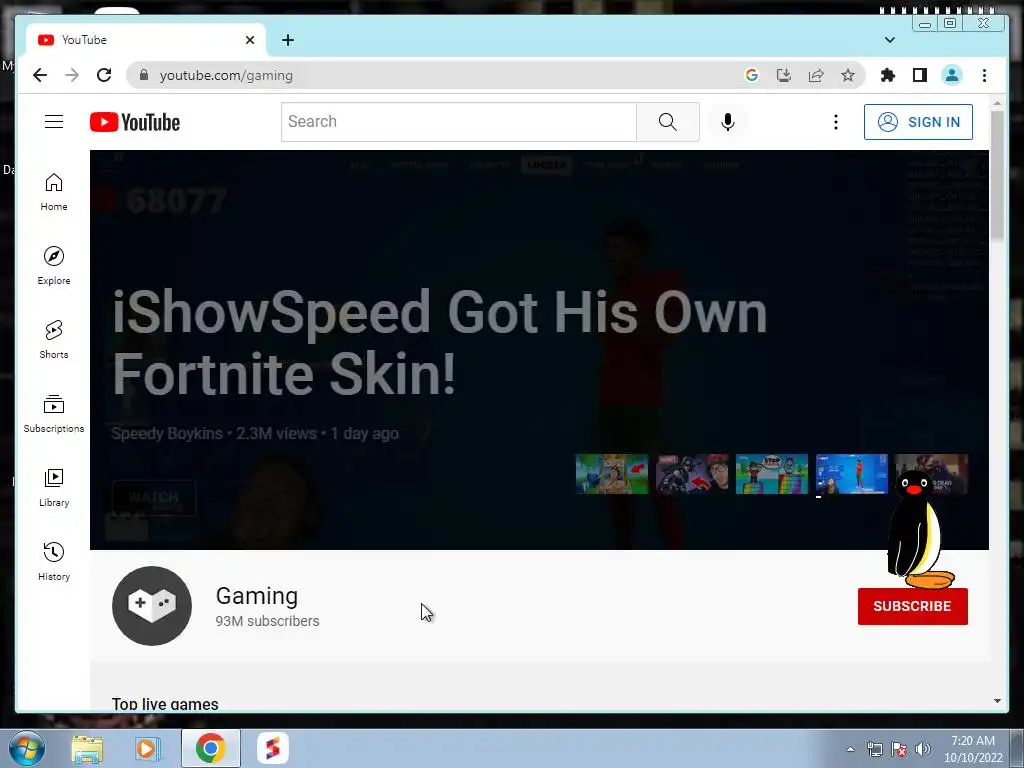Open Library in sidebar
1024x768 pixels.
[54, 488]
